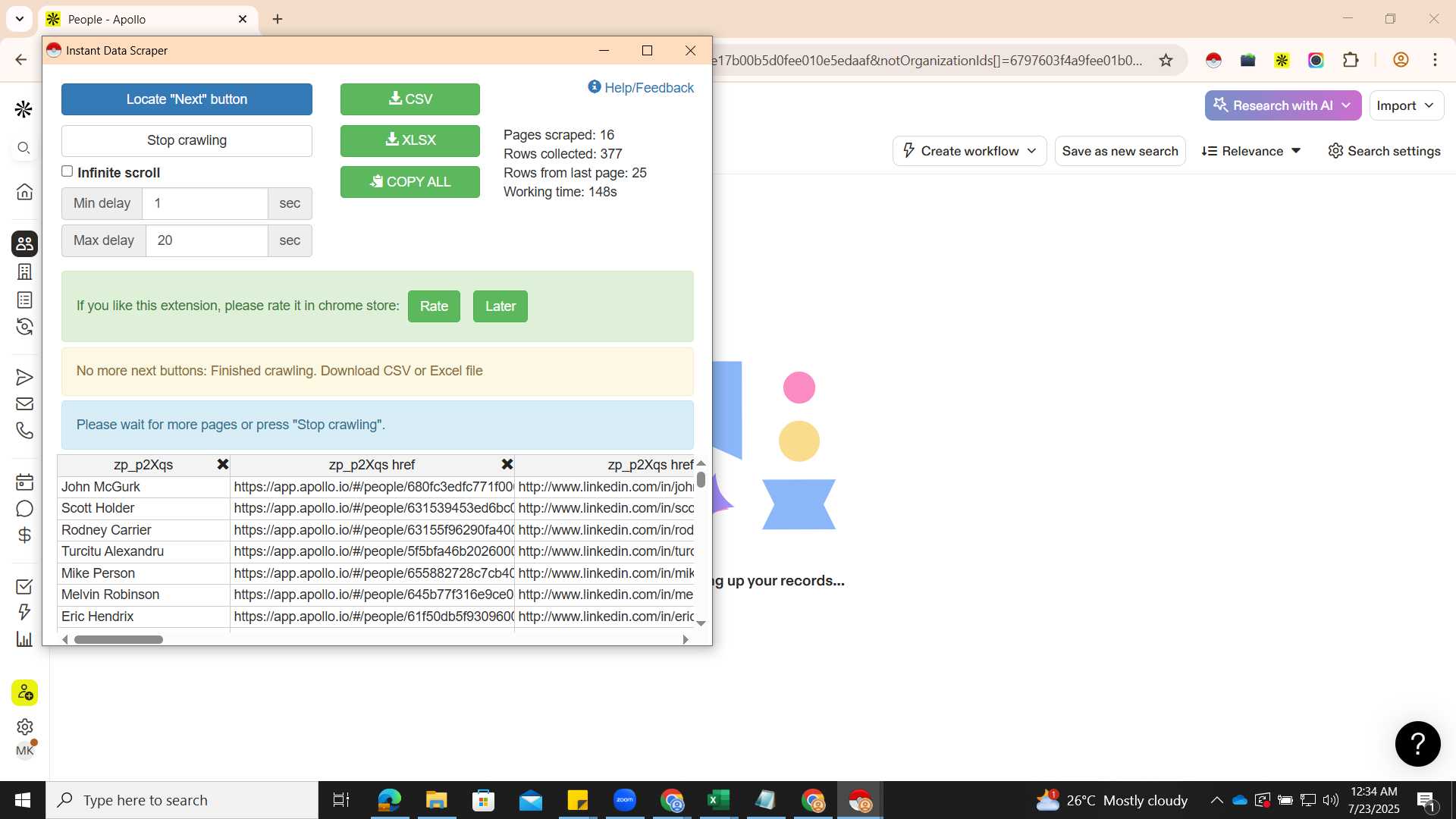Click Stop crawling button

[187, 140]
